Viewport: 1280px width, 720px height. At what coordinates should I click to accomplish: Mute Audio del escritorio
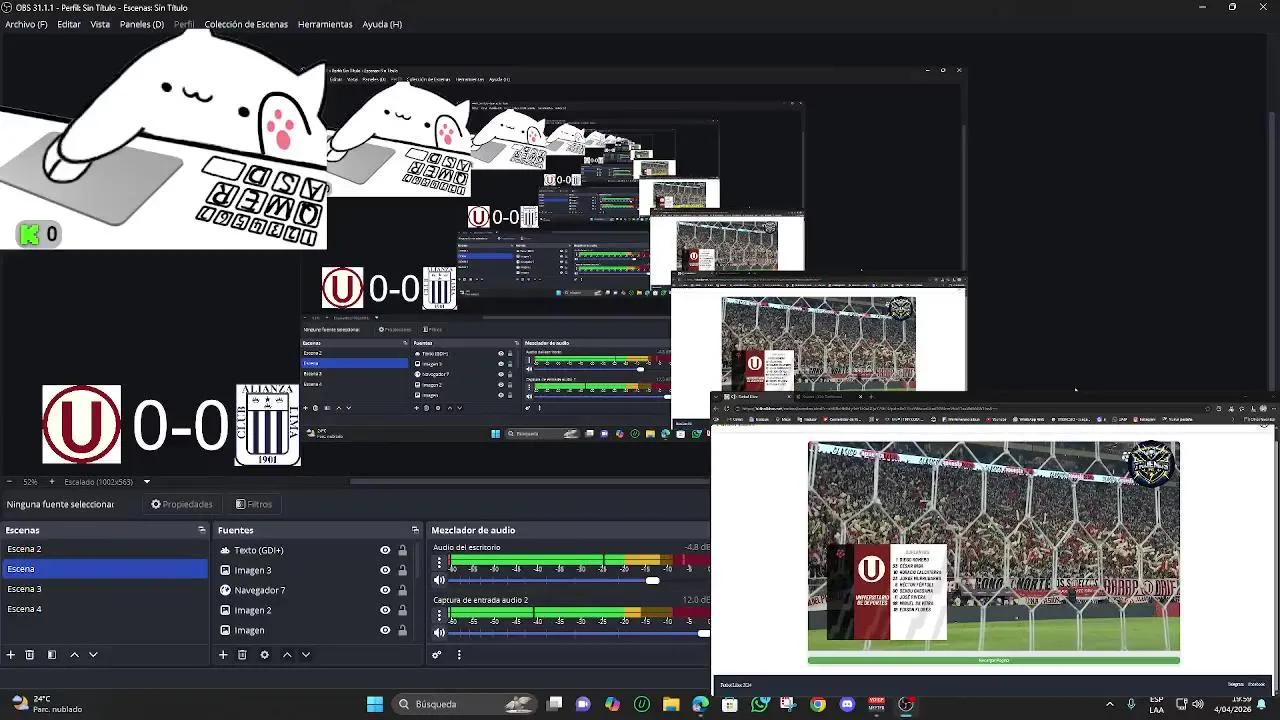click(439, 580)
